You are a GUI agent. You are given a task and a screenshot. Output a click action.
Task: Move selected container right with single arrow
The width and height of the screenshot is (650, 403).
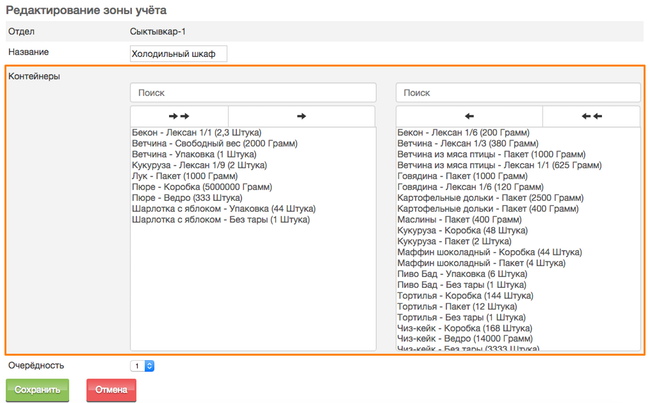[x=301, y=117]
